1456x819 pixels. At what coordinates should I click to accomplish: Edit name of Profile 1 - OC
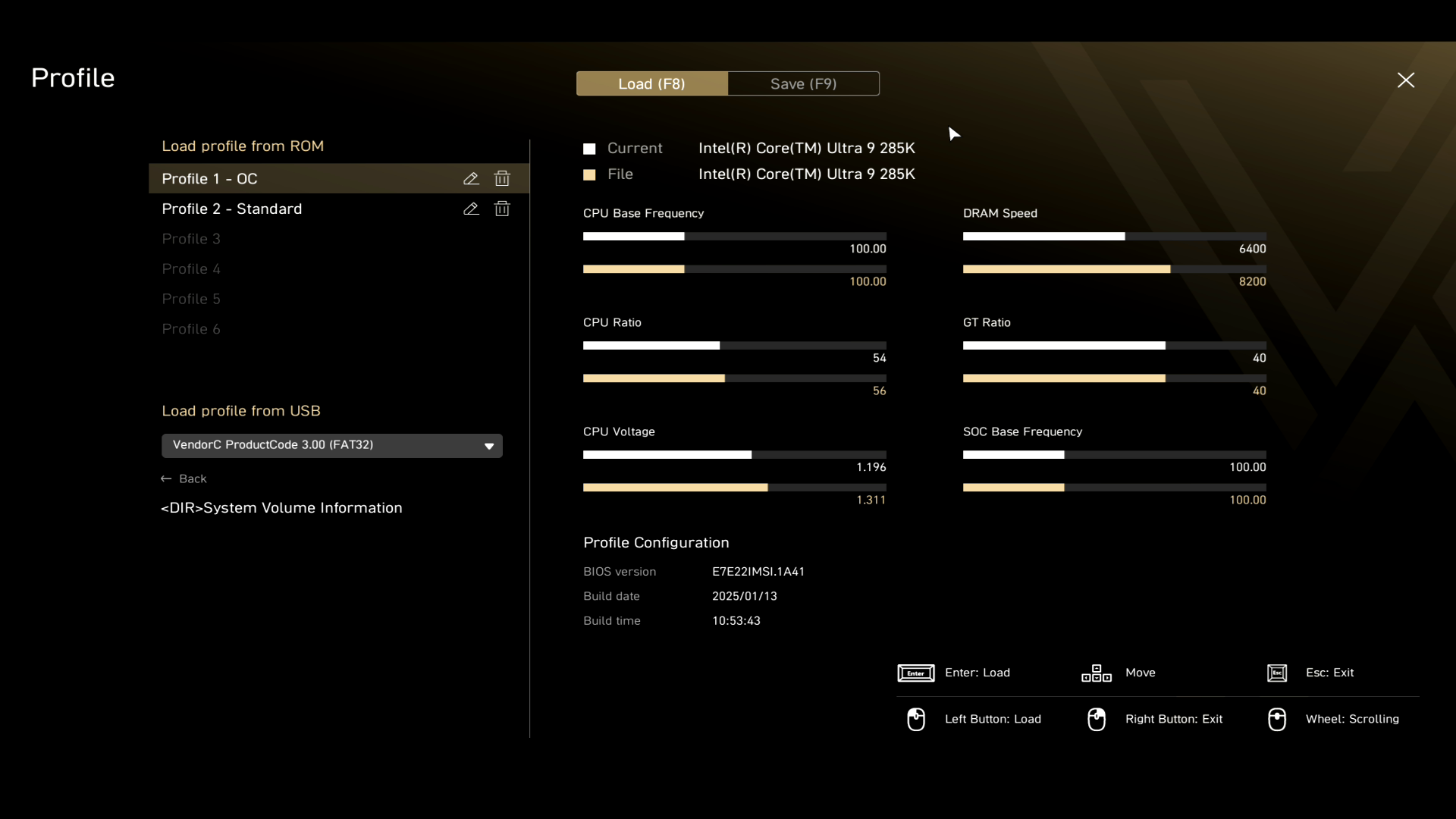coord(471,179)
